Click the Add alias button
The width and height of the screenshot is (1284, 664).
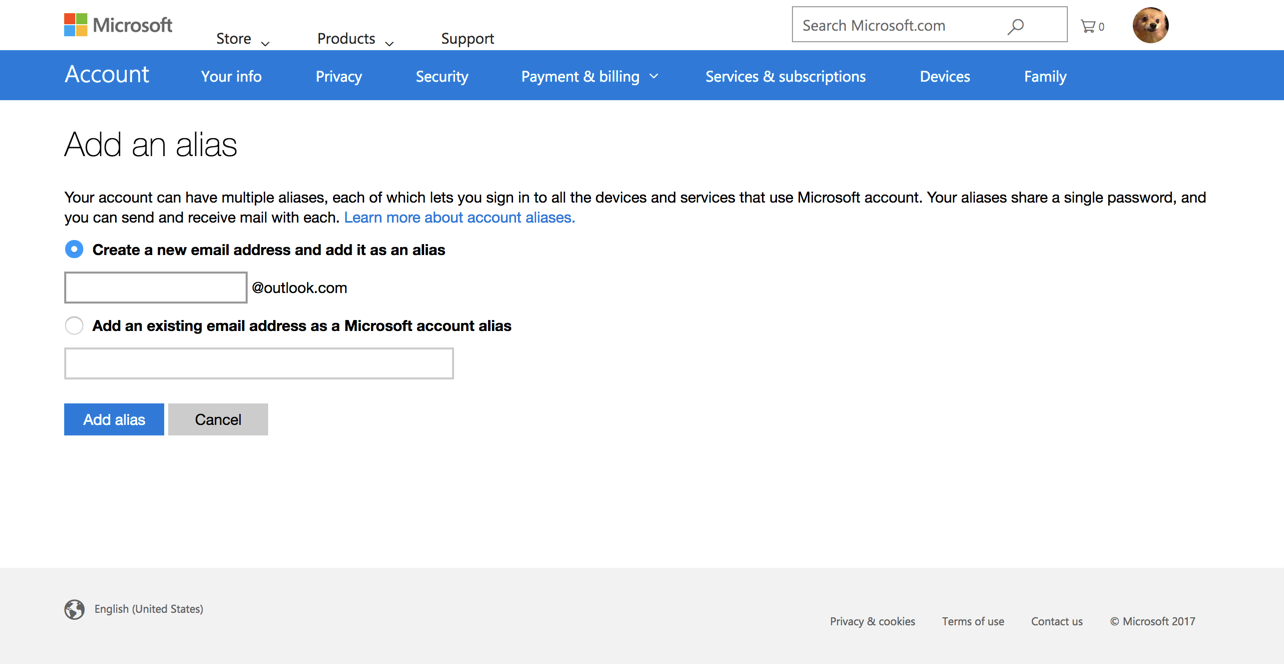(x=114, y=419)
